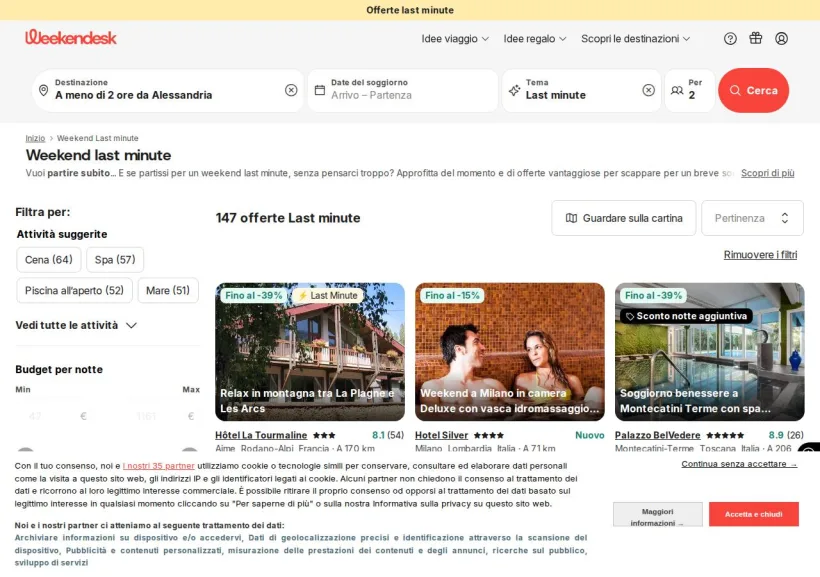
Task: Click the Cerca search button
Action: pyautogui.click(x=754, y=90)
